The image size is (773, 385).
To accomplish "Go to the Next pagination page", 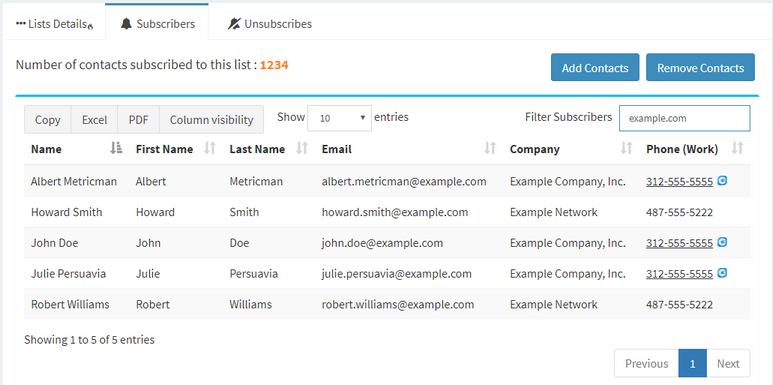I will [x=728, y=364].
